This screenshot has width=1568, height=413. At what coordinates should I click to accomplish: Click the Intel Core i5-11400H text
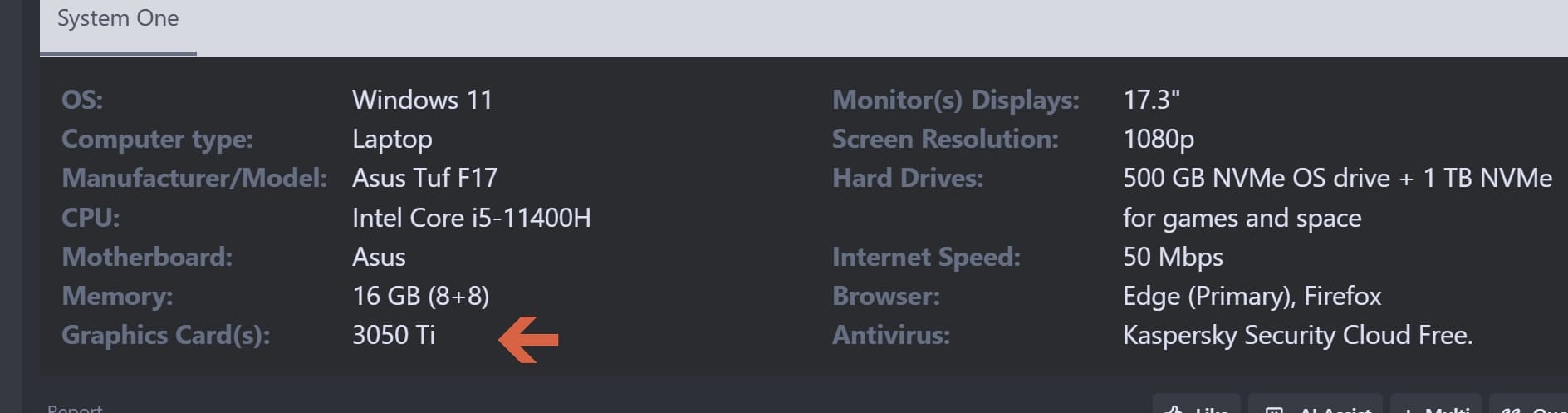472,218
